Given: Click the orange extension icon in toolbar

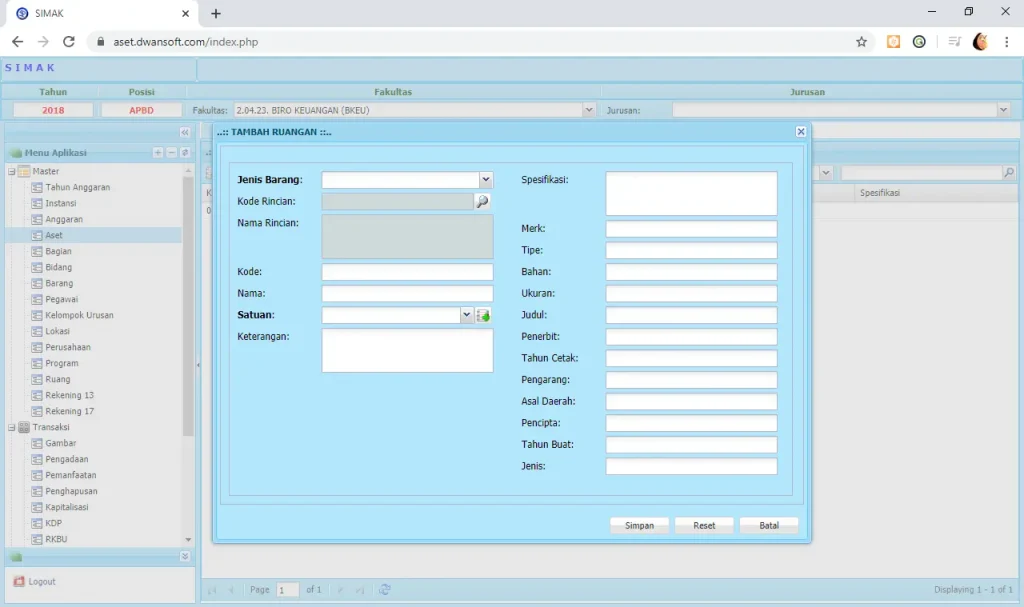Looking at the screenshot, I should coord(893,42).
